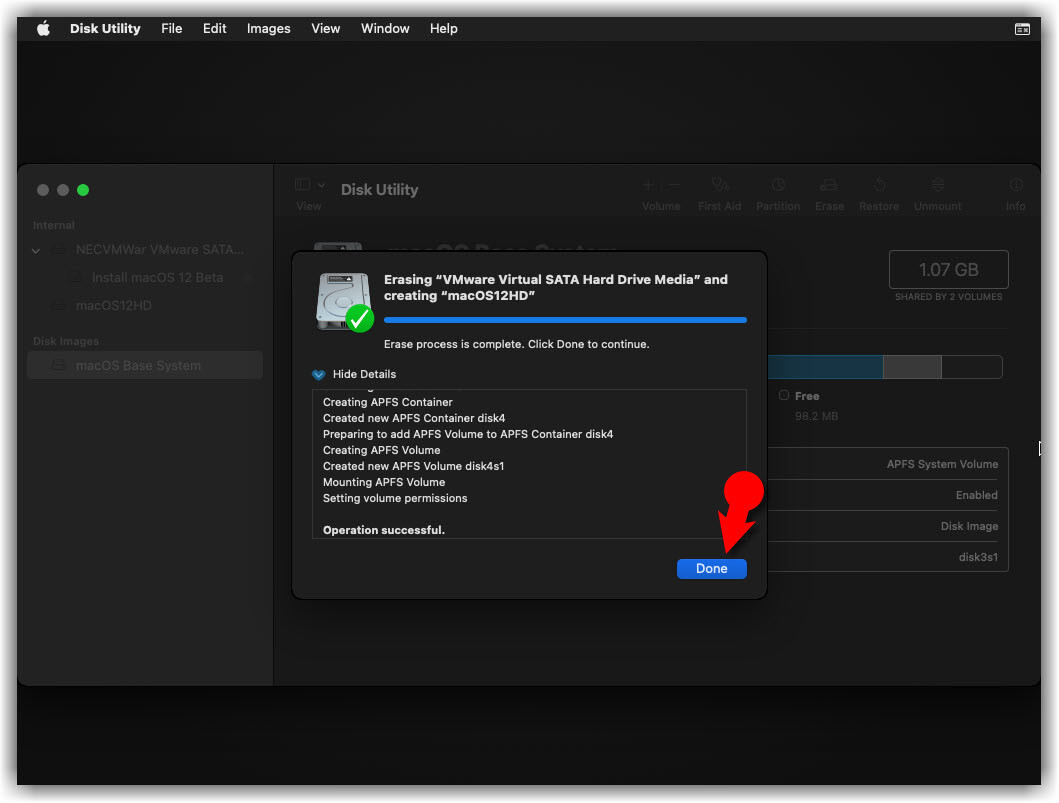The height and width of the screenshot is (803, 1059).
Task: Click 'Creating APFS Volume' log line
Action: [x=382, y=450]
